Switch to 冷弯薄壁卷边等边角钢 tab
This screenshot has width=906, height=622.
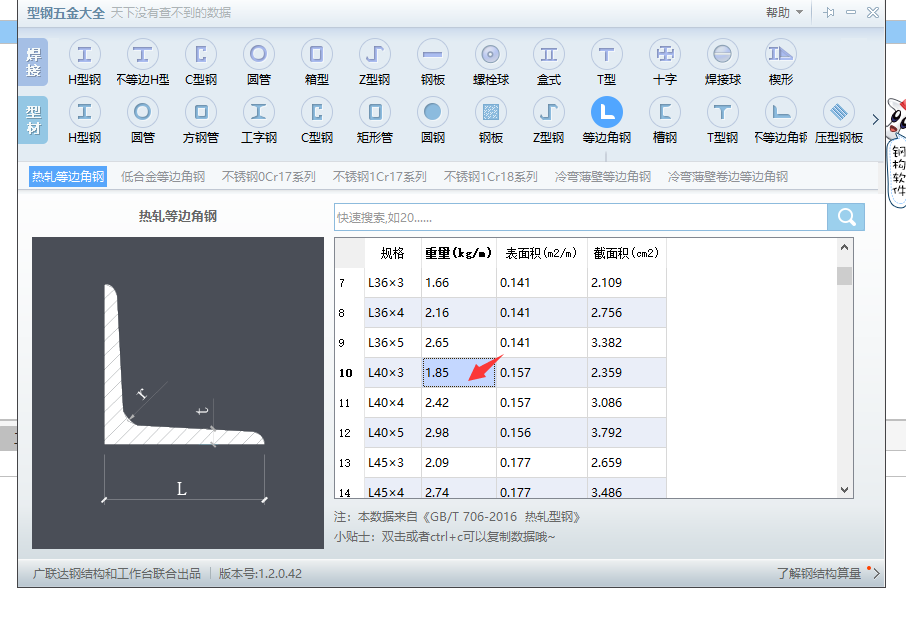(728, 176)
